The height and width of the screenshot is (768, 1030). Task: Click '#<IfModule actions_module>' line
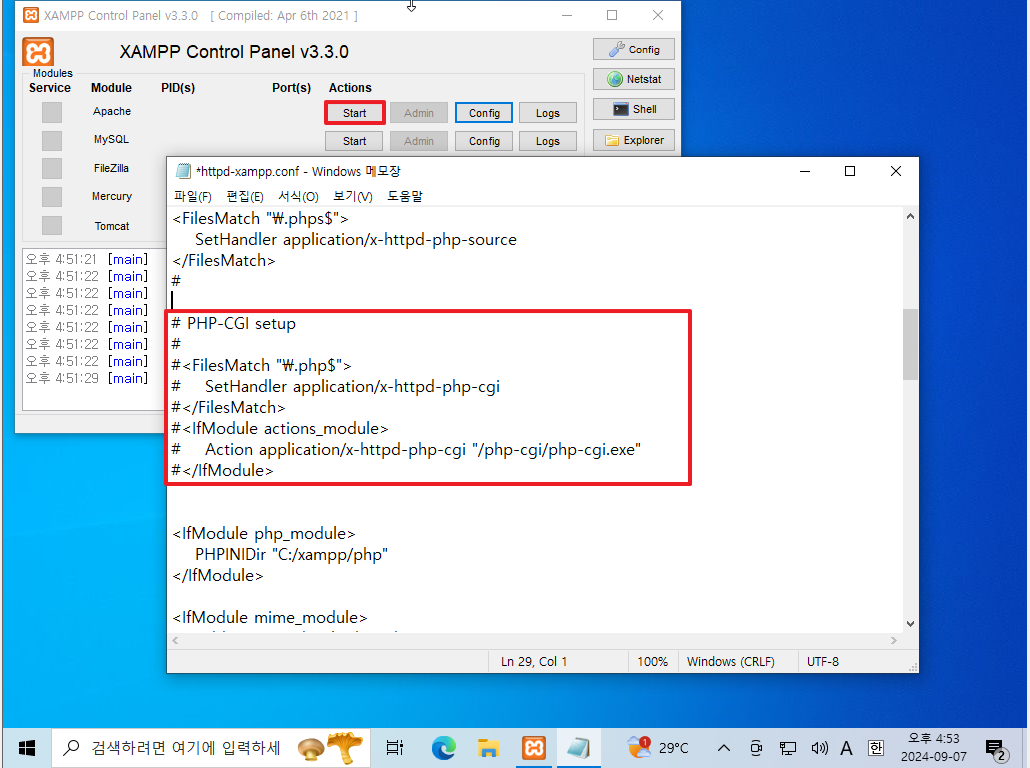click(x=280, y=428)
